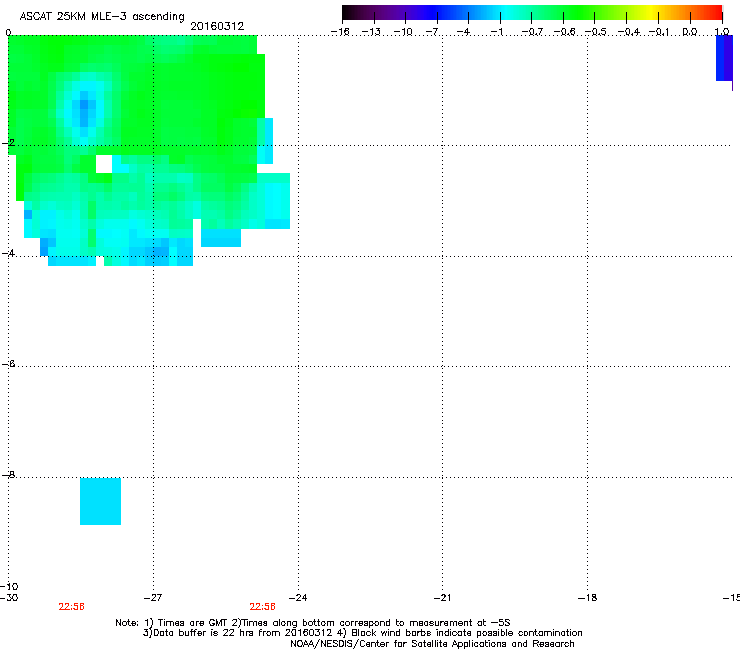Click the -8 latitude axis label
The image size is (740, 650).
8,474
